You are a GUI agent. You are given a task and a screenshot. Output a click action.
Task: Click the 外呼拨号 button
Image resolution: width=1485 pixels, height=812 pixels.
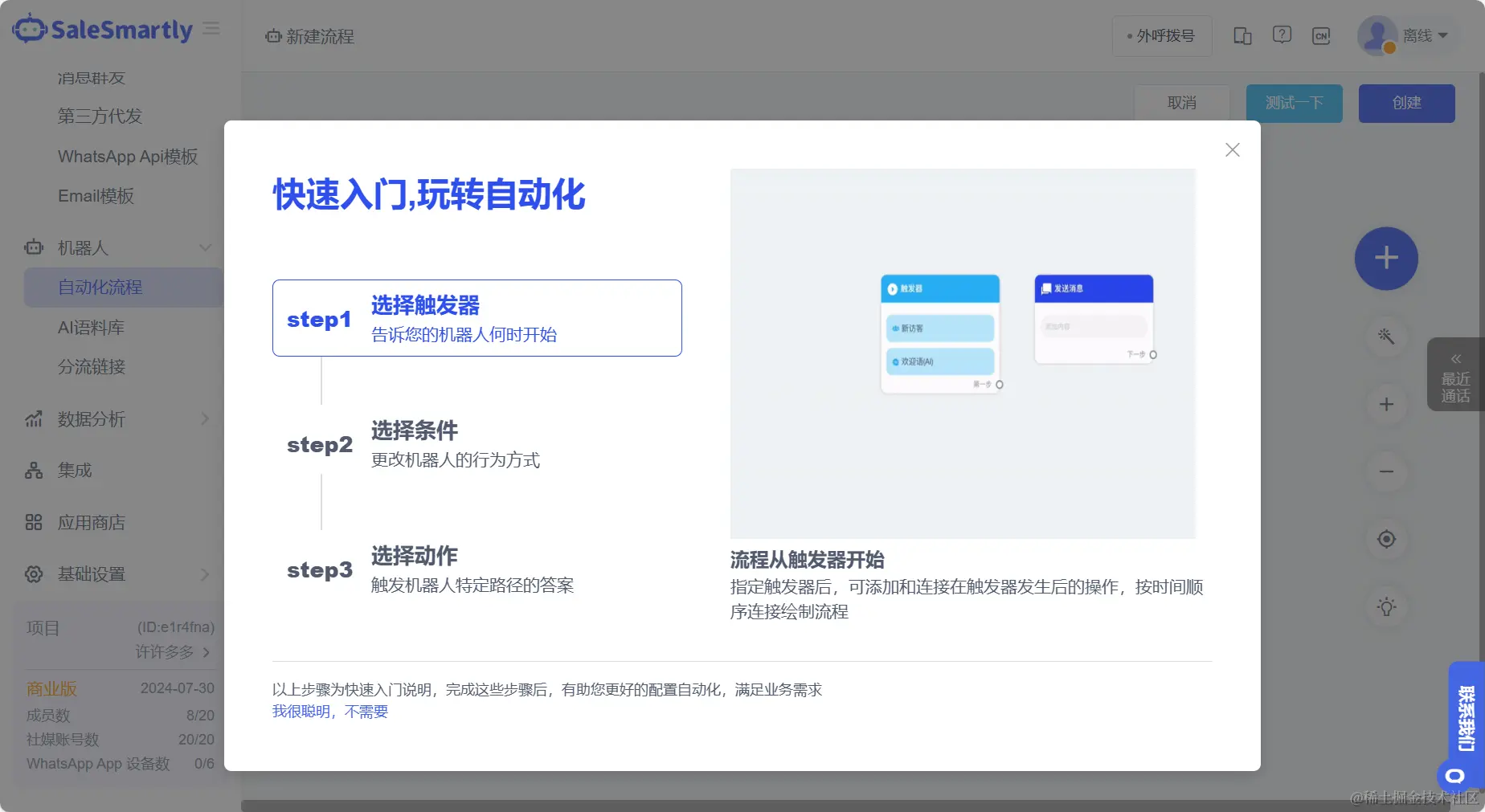[x=1162, y=36]
